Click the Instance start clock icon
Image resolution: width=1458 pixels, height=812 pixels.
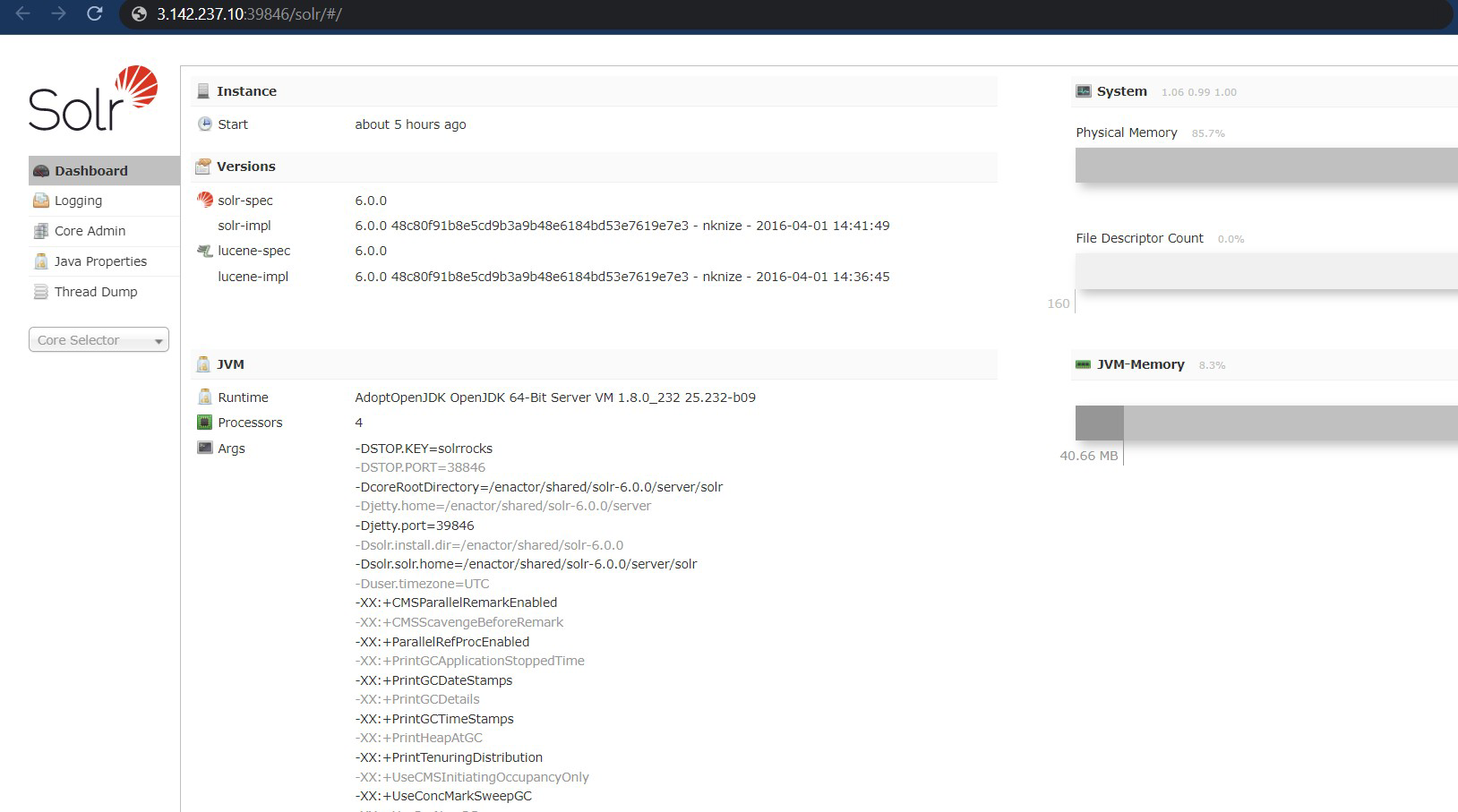coord(204,124)
